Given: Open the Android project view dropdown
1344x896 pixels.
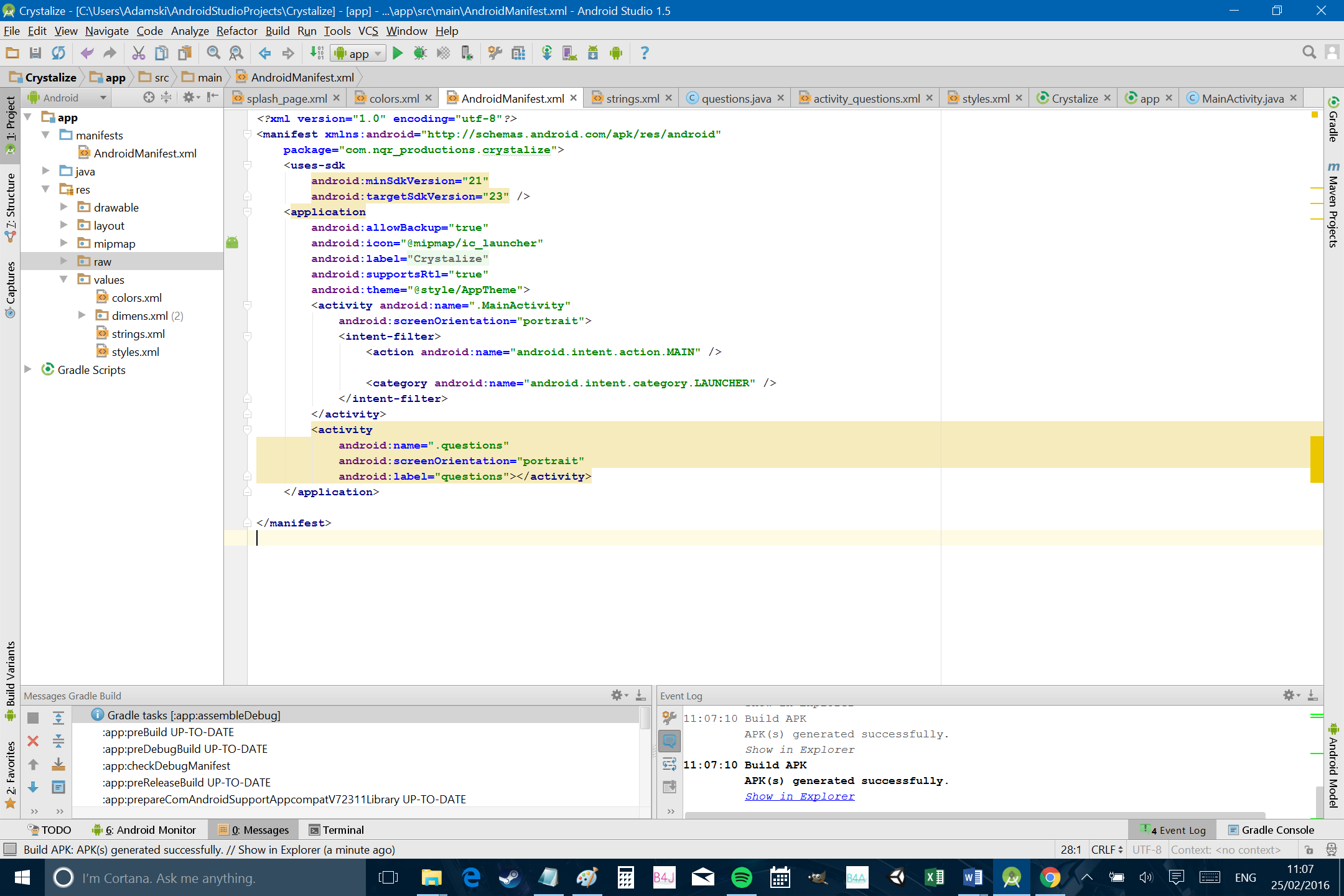Looking at the screenshot, I should coord(67,98).
